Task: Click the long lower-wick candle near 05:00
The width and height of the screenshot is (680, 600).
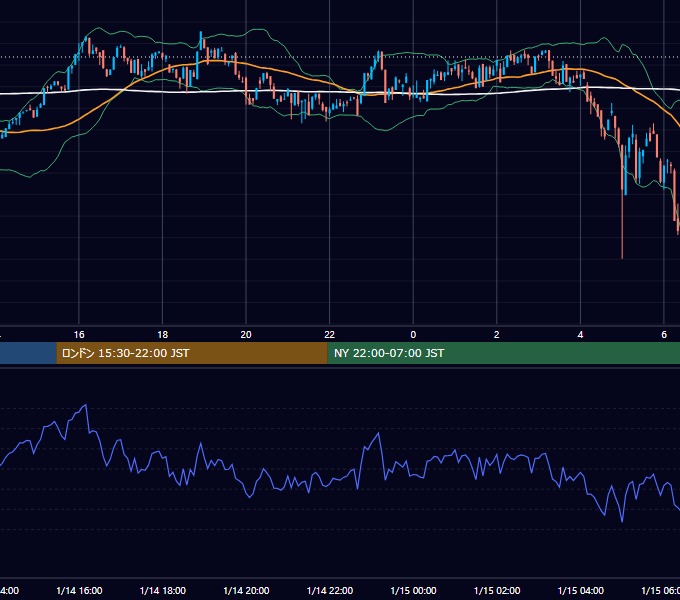Action: click(622, 202)
